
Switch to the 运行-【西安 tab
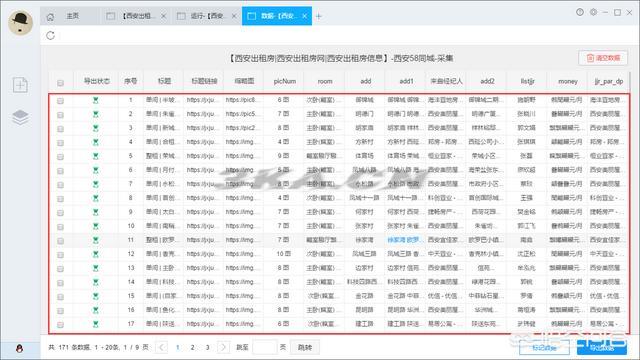pyautogui.click(x=206, y=16)
